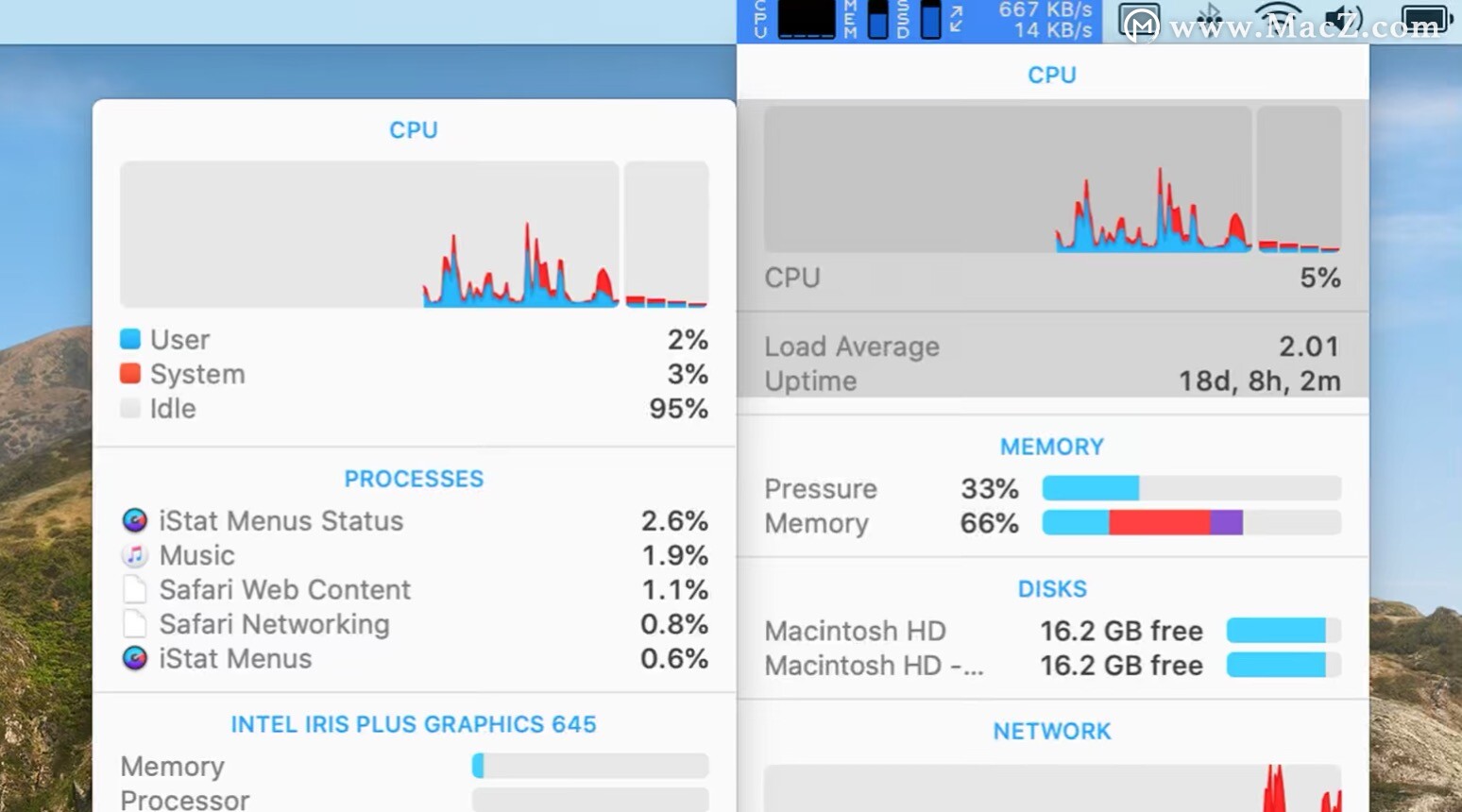Image resolution: width=1462 pixels, height=812 pixels.
Task: Open the CPU graph menu bar item
Action: [x=806, y=20]
